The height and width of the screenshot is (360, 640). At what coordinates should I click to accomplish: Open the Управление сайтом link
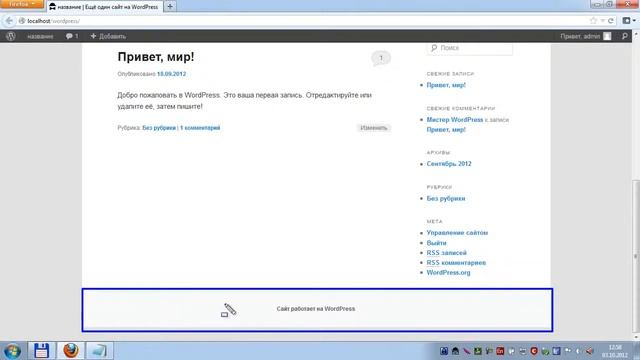(x=457, y=233)
